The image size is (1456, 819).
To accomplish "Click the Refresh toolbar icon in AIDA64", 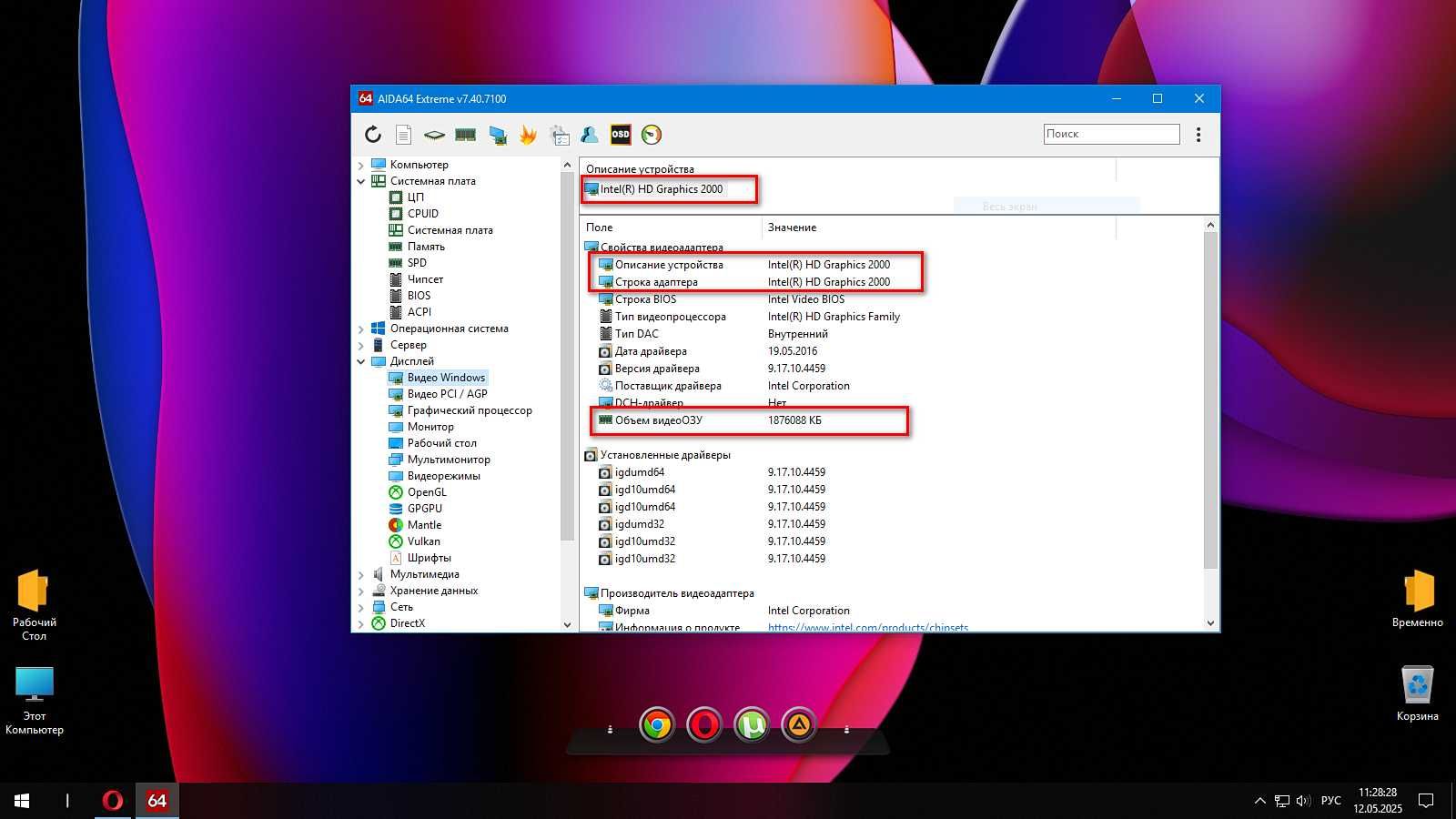I will 373,135.
